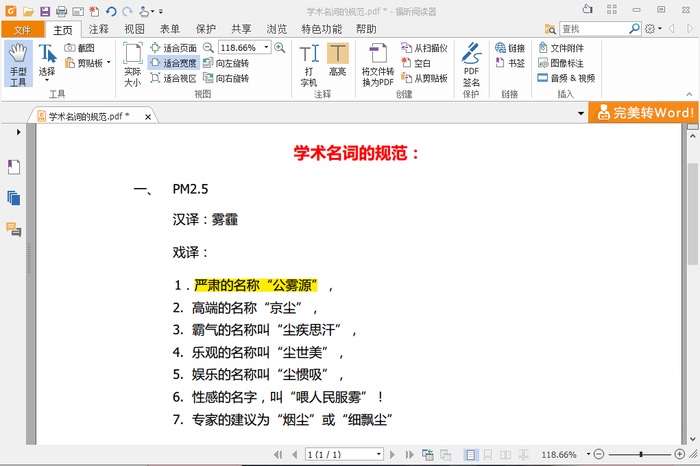The height and width of the screenshot is (466, 700).
Task: Open the PDF Sign tool (PDF签名)
Action: [471, 65]
